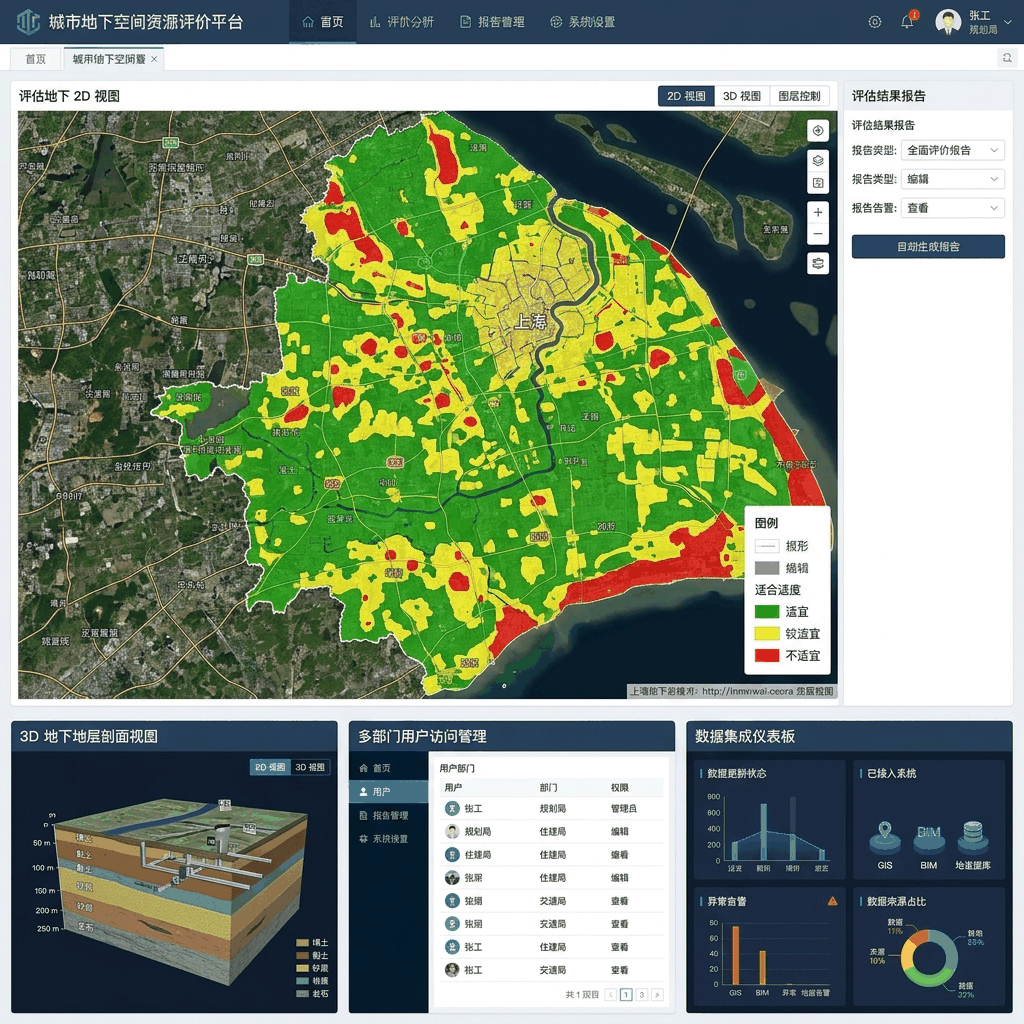Zoom in with the map plus button
This screenshot has width=1024, height=1024.
(818, 212)
